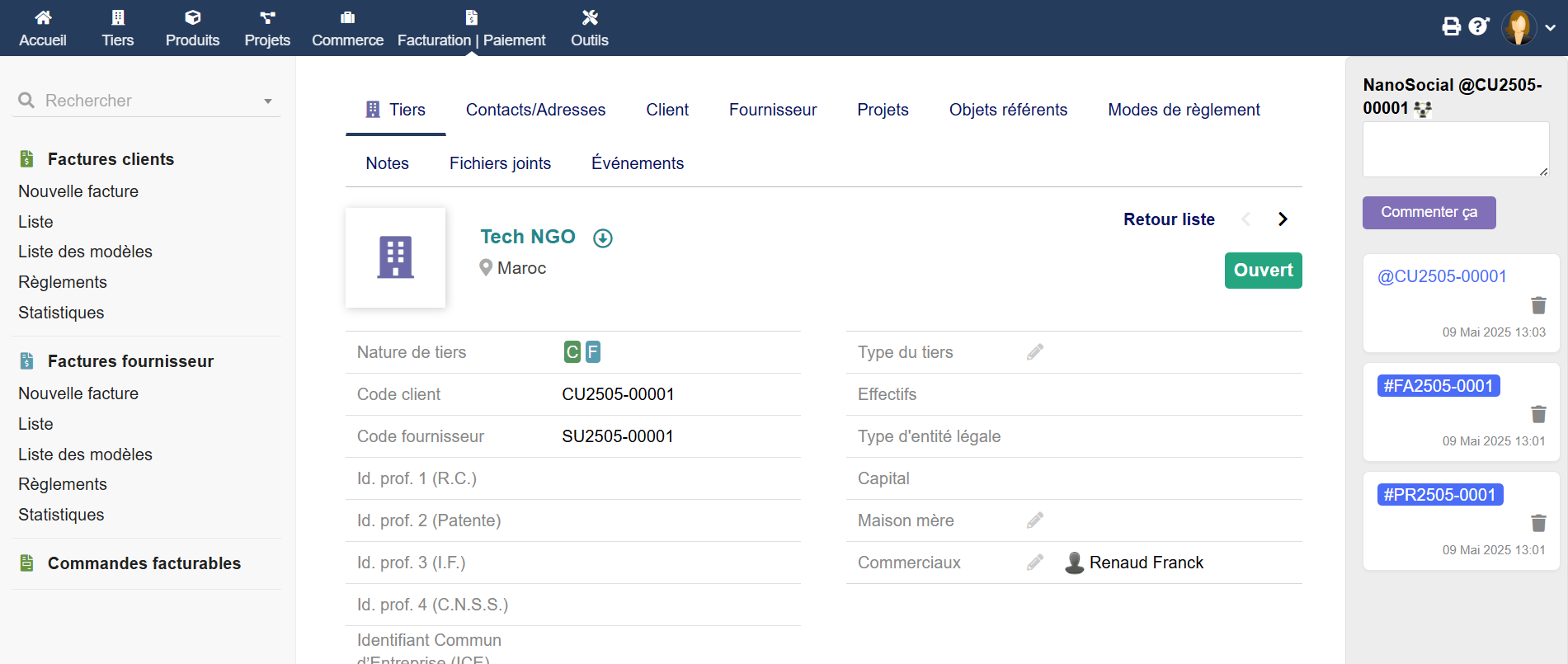This screenshot has width=1568, height=664.
Task: Open the Fichiers joints tab
Action: click(x=500, y=163)
